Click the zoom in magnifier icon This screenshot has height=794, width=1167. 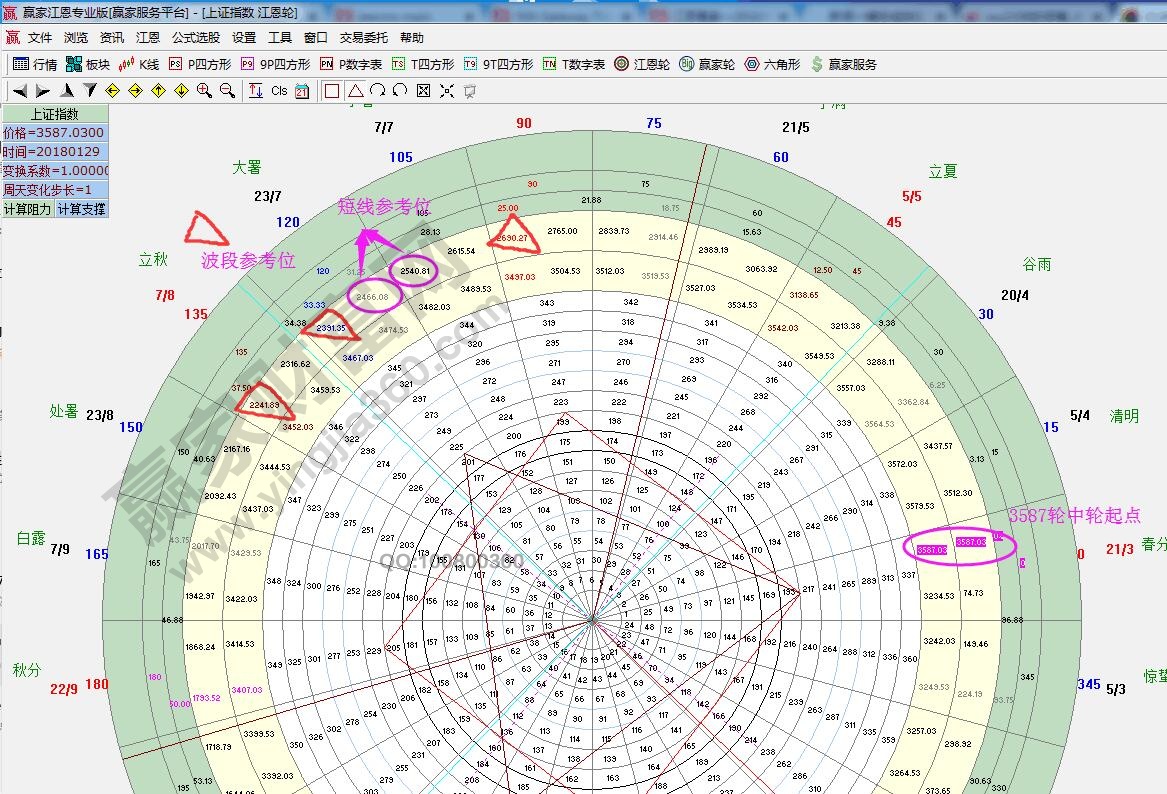(x=204, y=91)
